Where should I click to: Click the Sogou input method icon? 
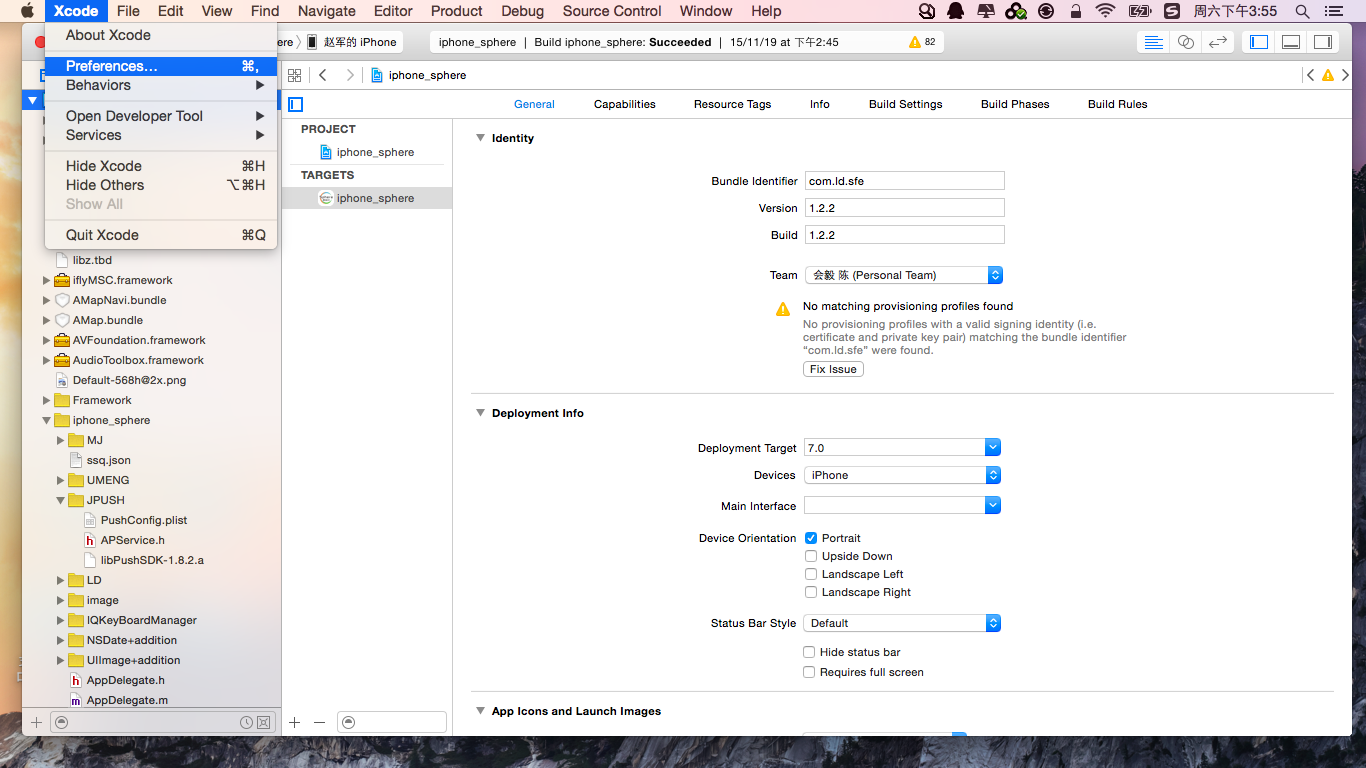1172,11
